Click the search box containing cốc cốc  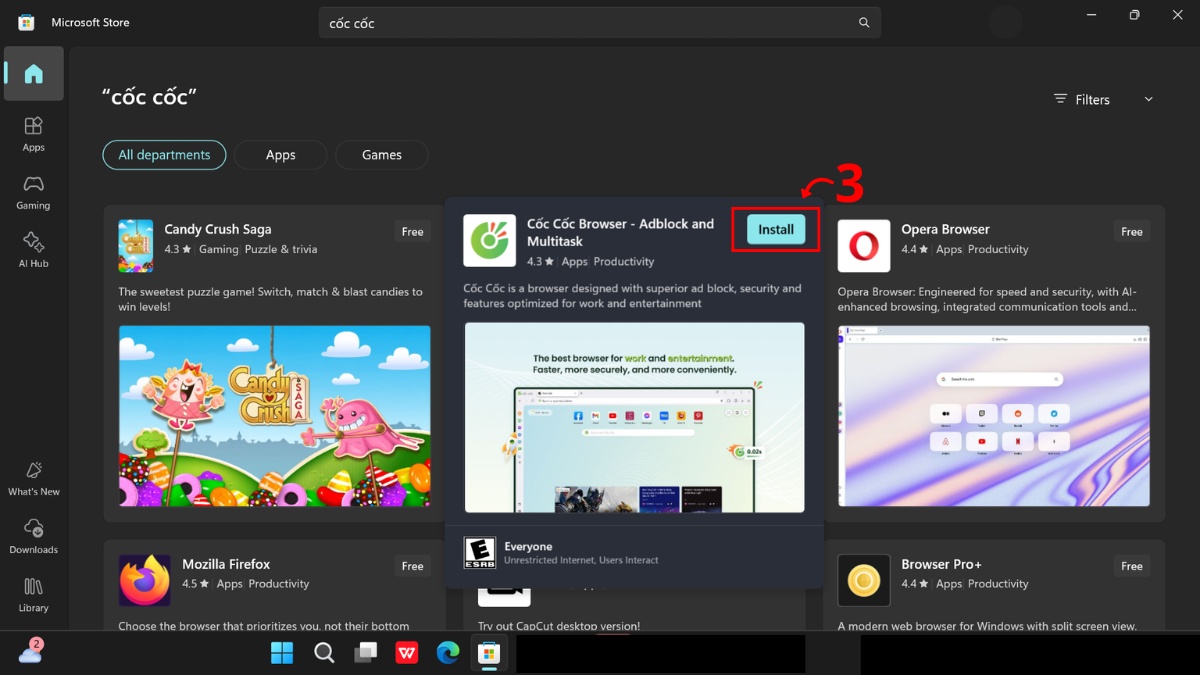pos(590,23)
